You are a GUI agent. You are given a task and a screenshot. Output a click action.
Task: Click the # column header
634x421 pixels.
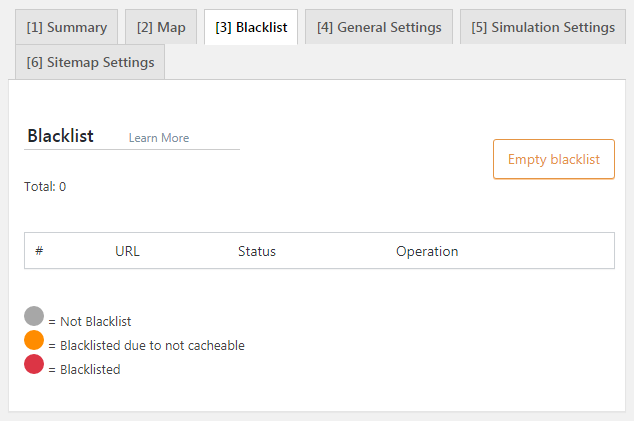pos(39,251)
